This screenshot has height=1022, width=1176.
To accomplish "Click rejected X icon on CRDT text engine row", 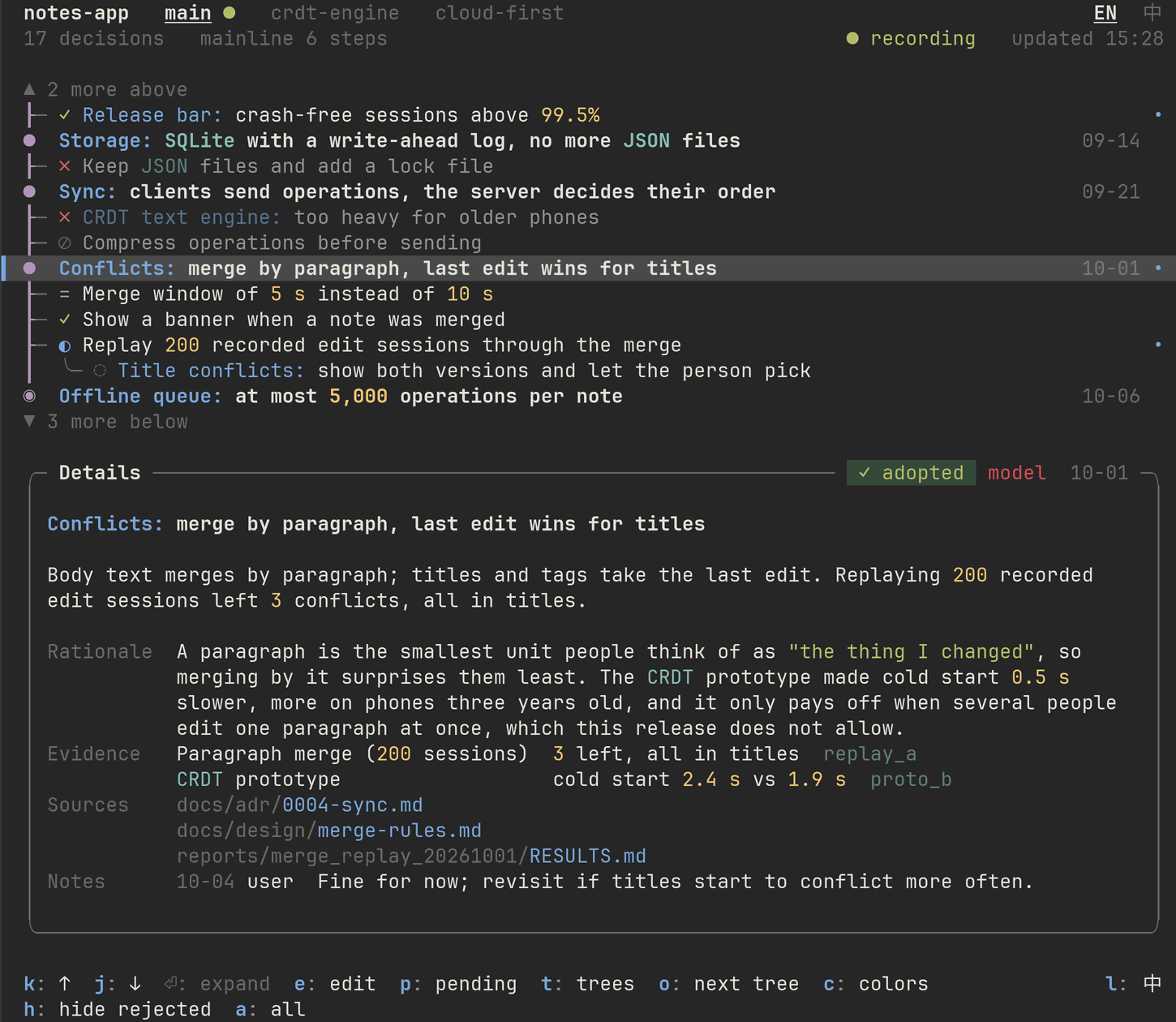I will tap(65, 217).
